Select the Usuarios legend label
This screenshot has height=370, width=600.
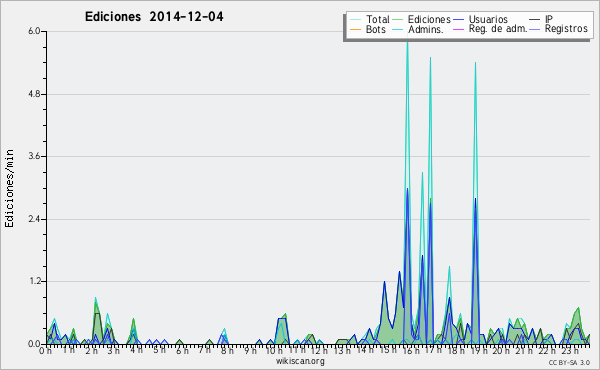click(x=488, y=19)
